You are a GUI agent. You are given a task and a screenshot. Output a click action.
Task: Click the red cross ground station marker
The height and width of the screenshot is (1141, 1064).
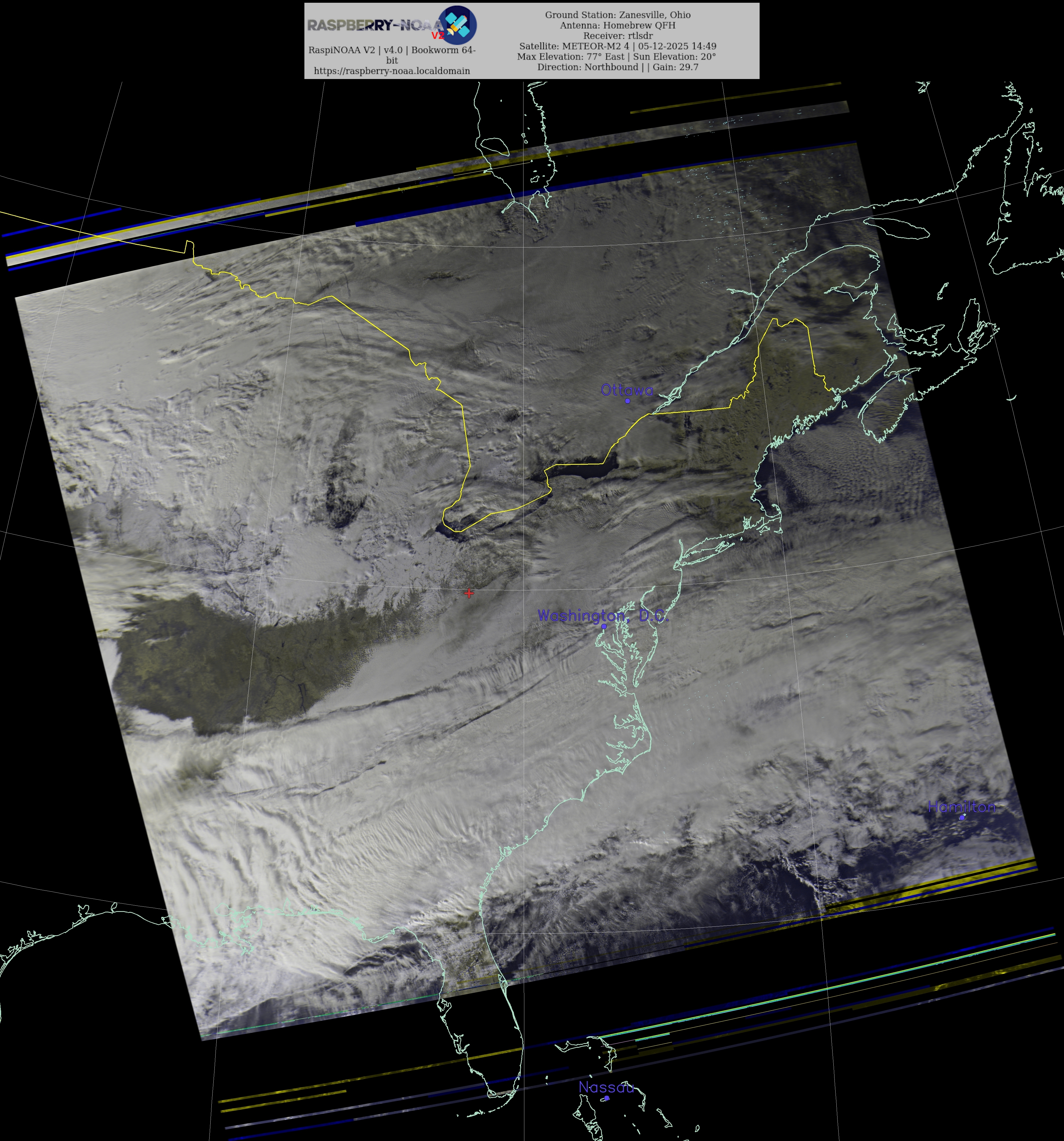tap(469, 593)
